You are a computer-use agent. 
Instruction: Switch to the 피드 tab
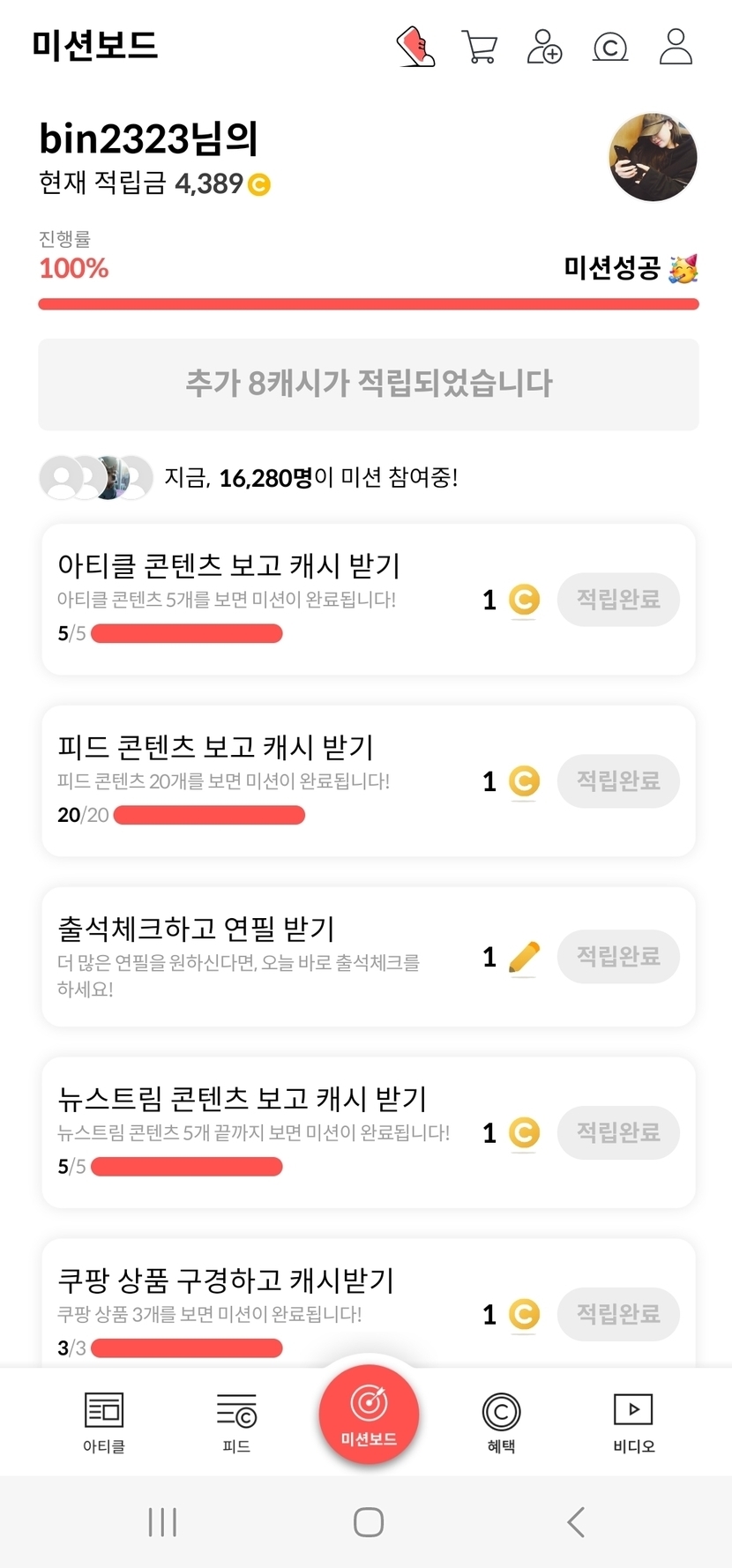(x=236, y=1422)
